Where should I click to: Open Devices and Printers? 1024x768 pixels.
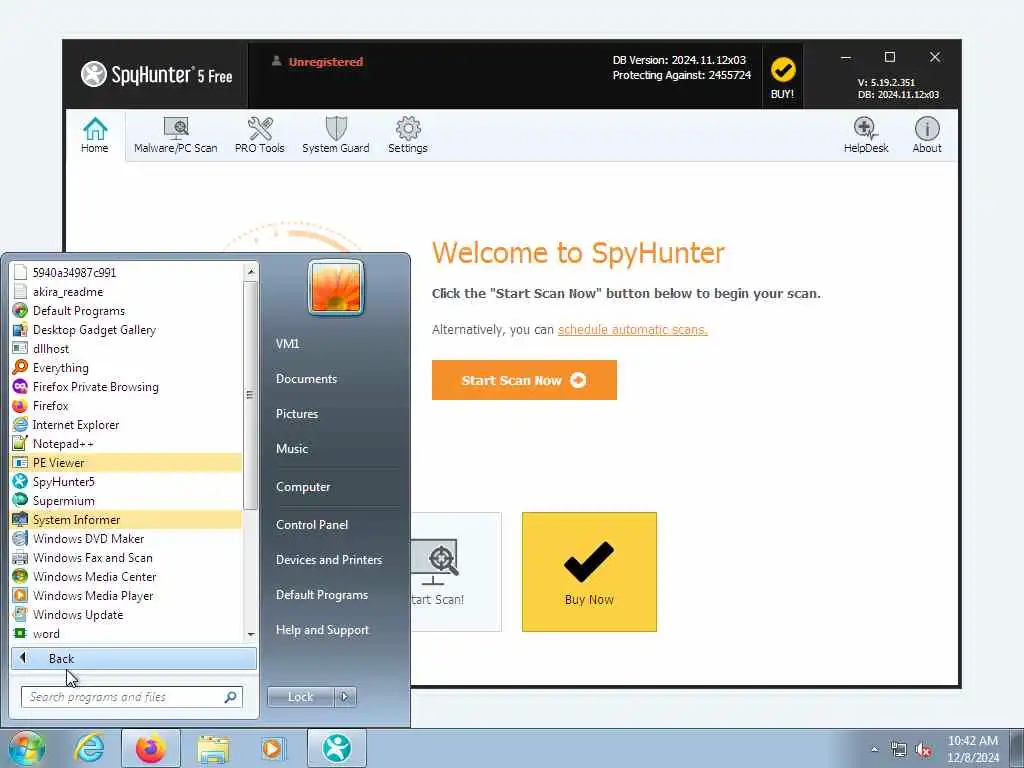point(329,560)
